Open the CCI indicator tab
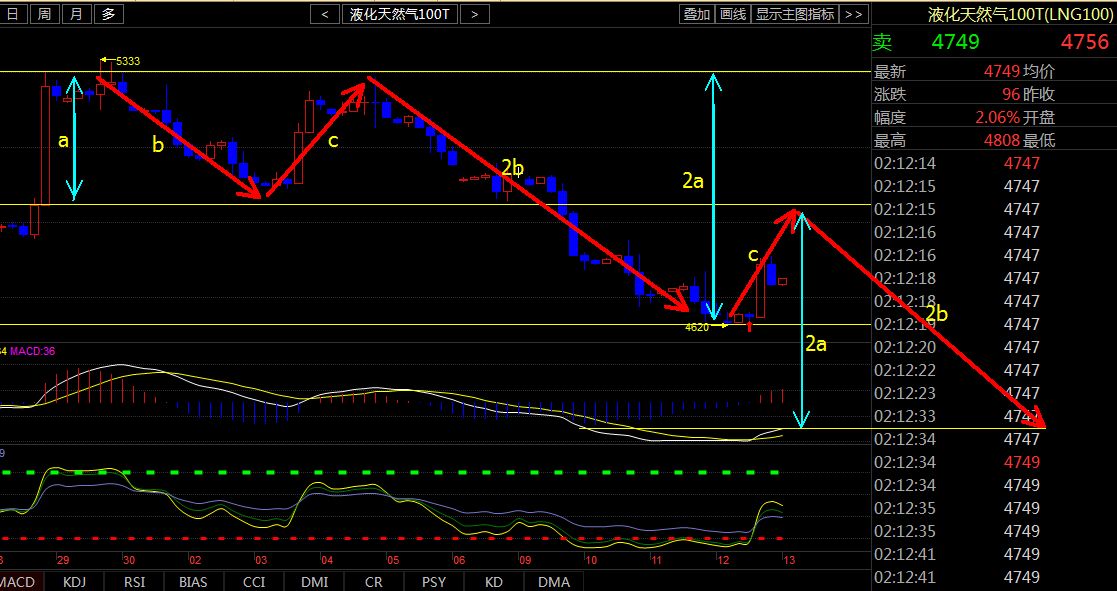 tap(254, 582)
